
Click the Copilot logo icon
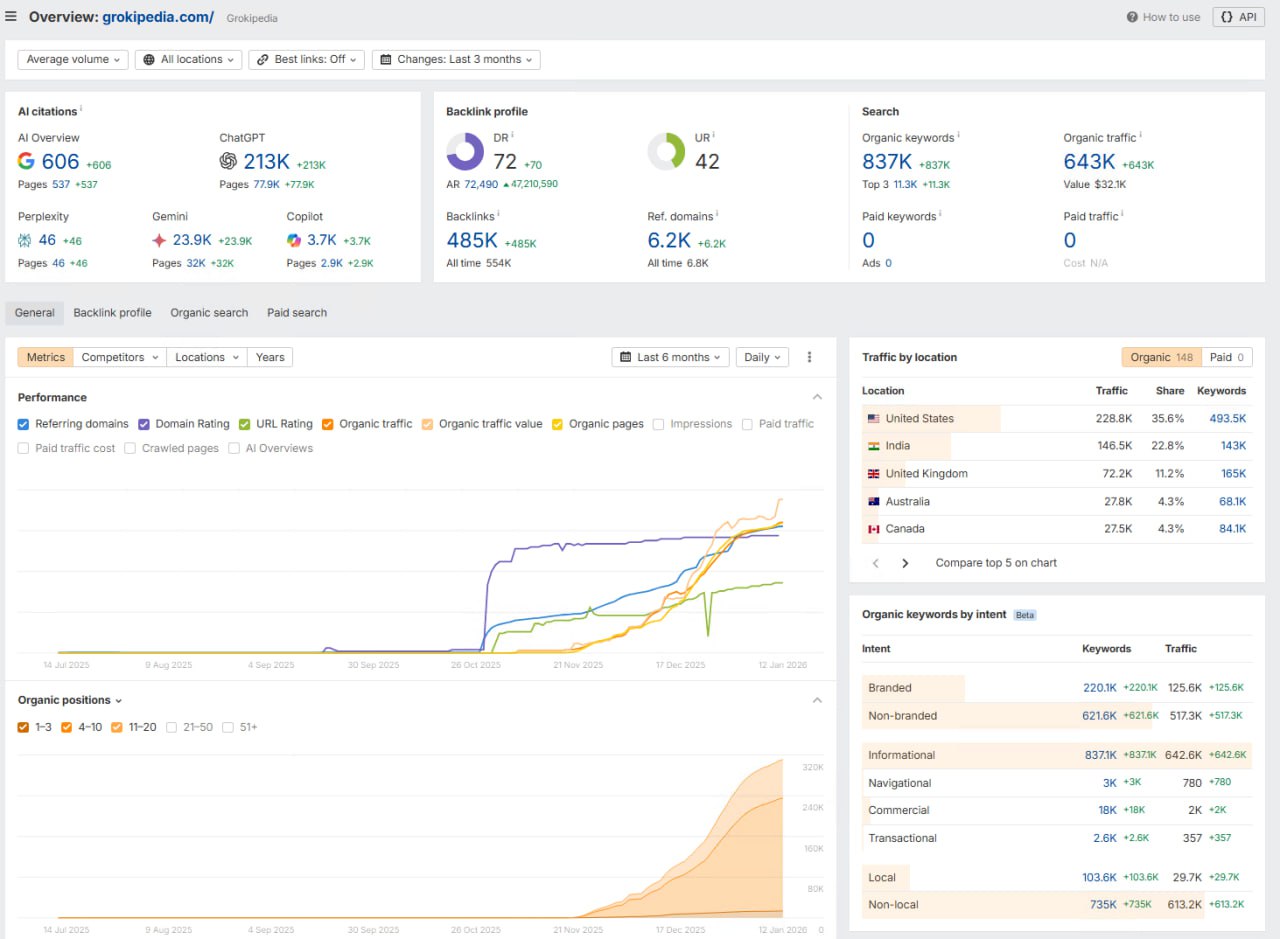pos(294,240)
